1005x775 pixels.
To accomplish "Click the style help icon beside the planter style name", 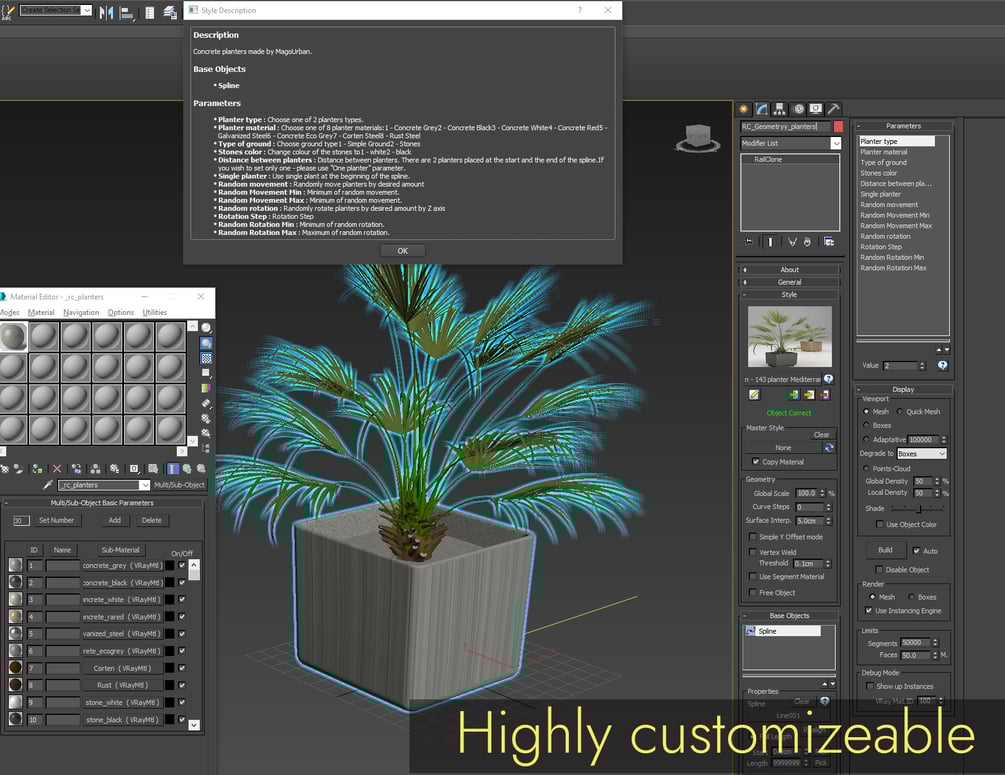I will pyautogui.click(x=828, y=379).
